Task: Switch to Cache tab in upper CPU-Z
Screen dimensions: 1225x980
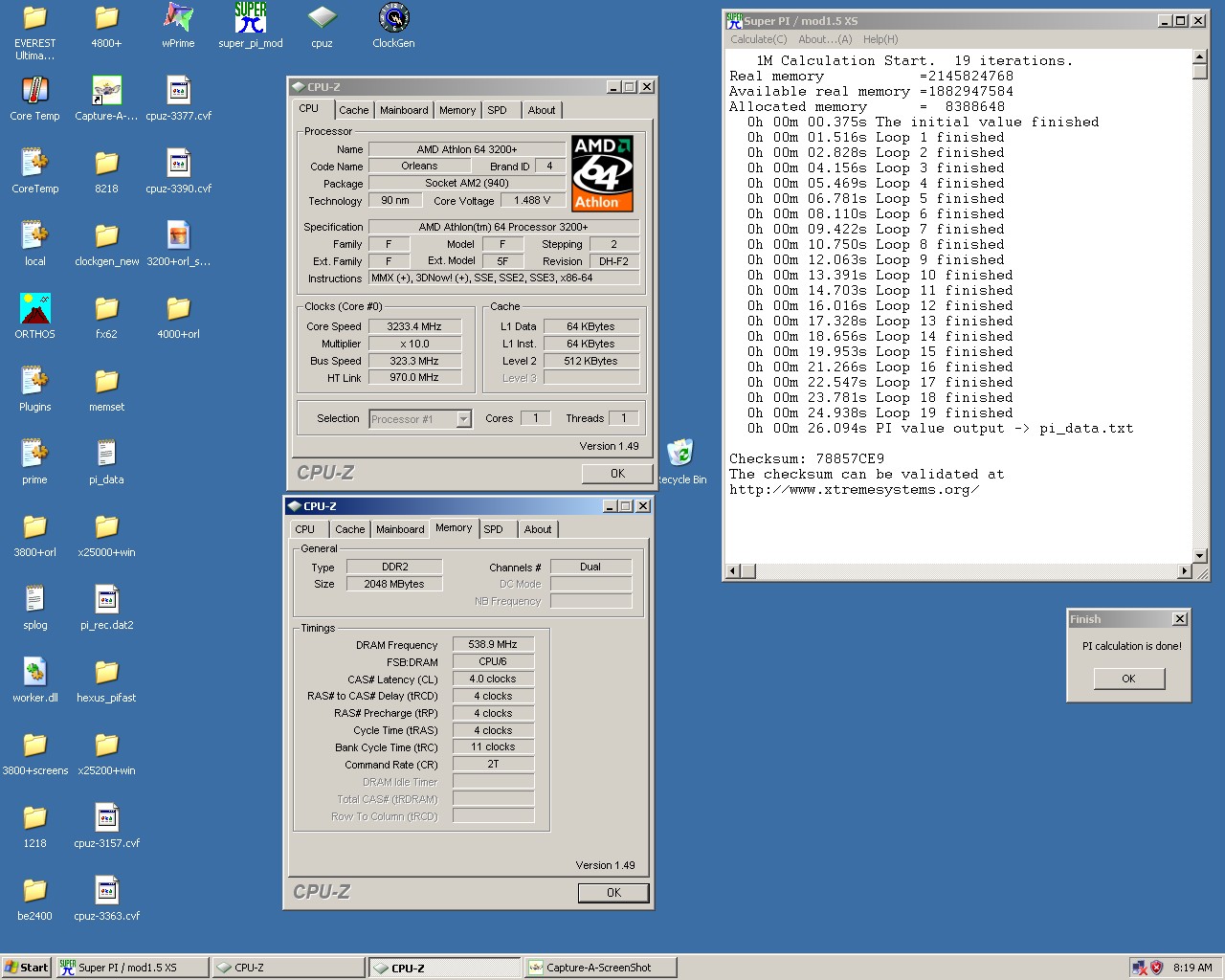Action: pyautogui.click(x=353, y=110)
